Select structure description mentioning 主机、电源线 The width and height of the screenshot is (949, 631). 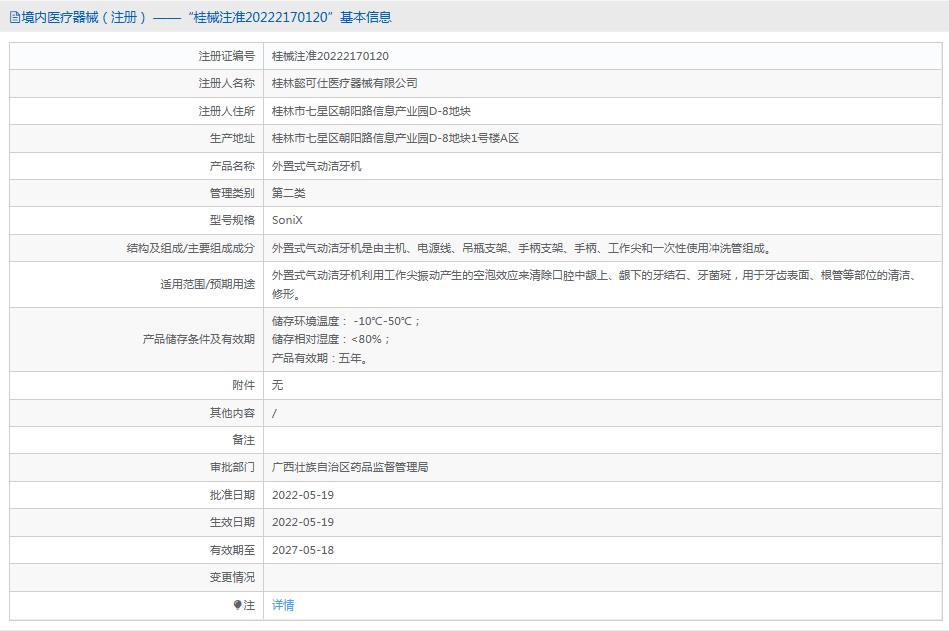(x=520, y=248)
